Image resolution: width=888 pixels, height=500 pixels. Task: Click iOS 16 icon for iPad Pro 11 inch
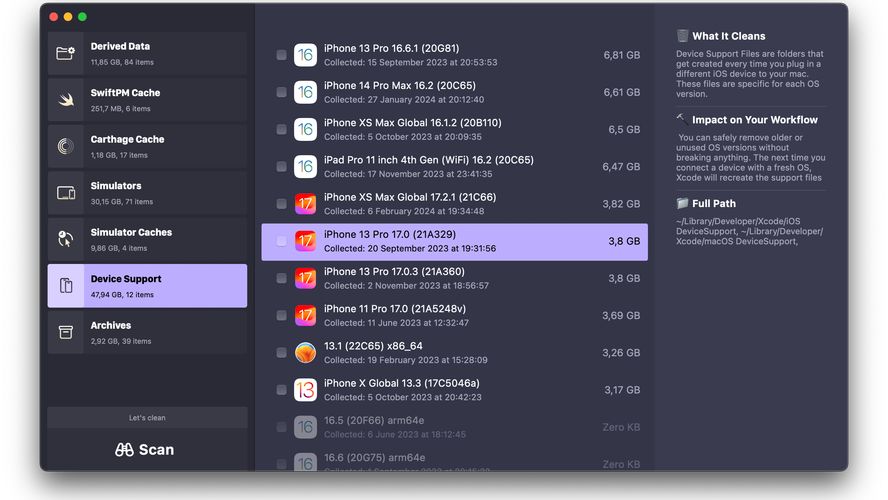(305, 166)
